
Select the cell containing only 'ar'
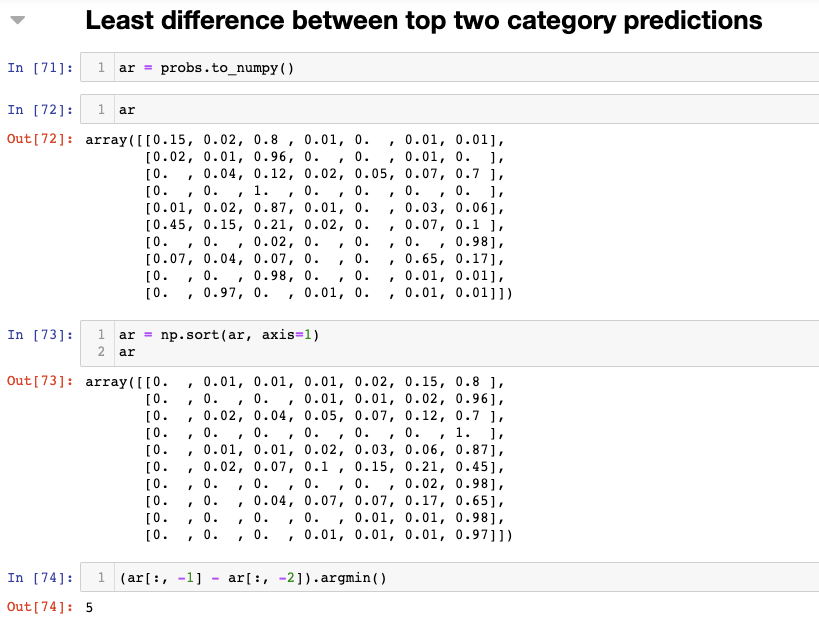pyautogui.click(x=450, y=109)
